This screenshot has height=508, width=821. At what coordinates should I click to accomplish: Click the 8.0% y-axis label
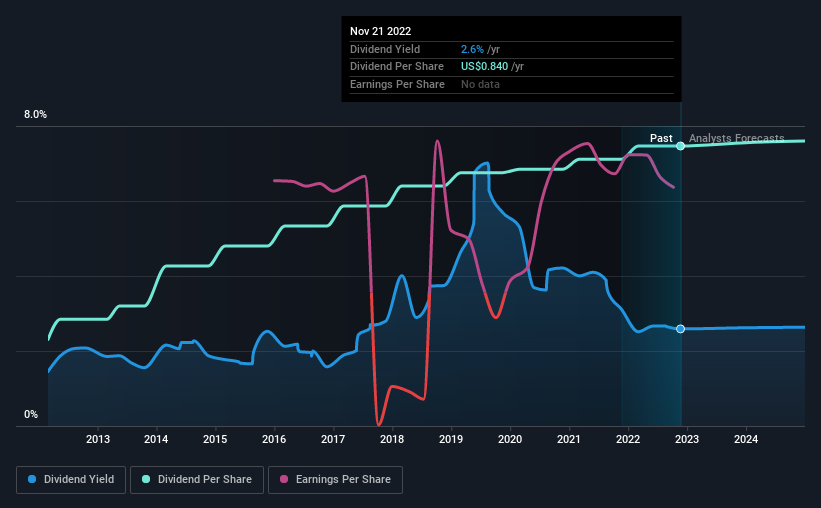(36, 115)
